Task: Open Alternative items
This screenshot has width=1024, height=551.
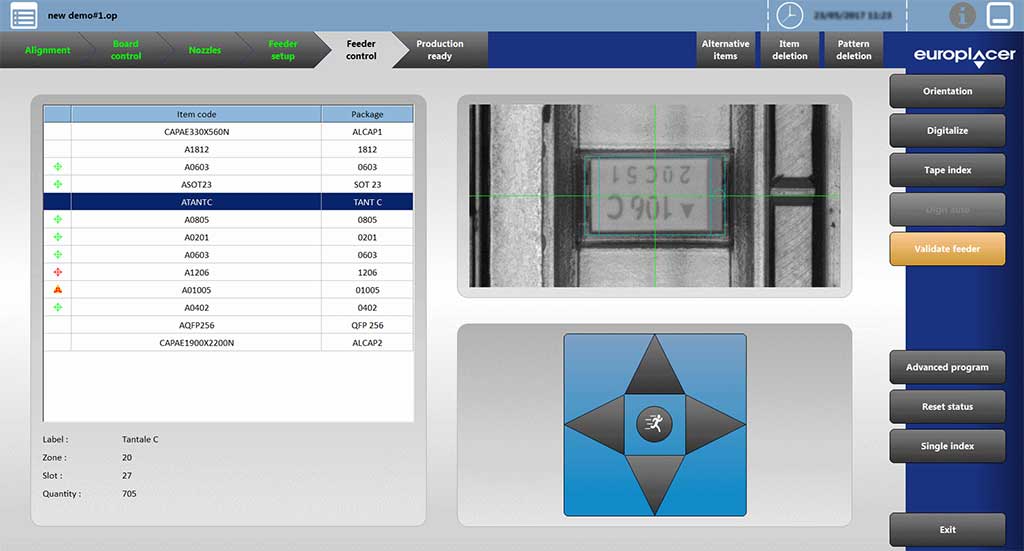Action: [x=725, y=50]
